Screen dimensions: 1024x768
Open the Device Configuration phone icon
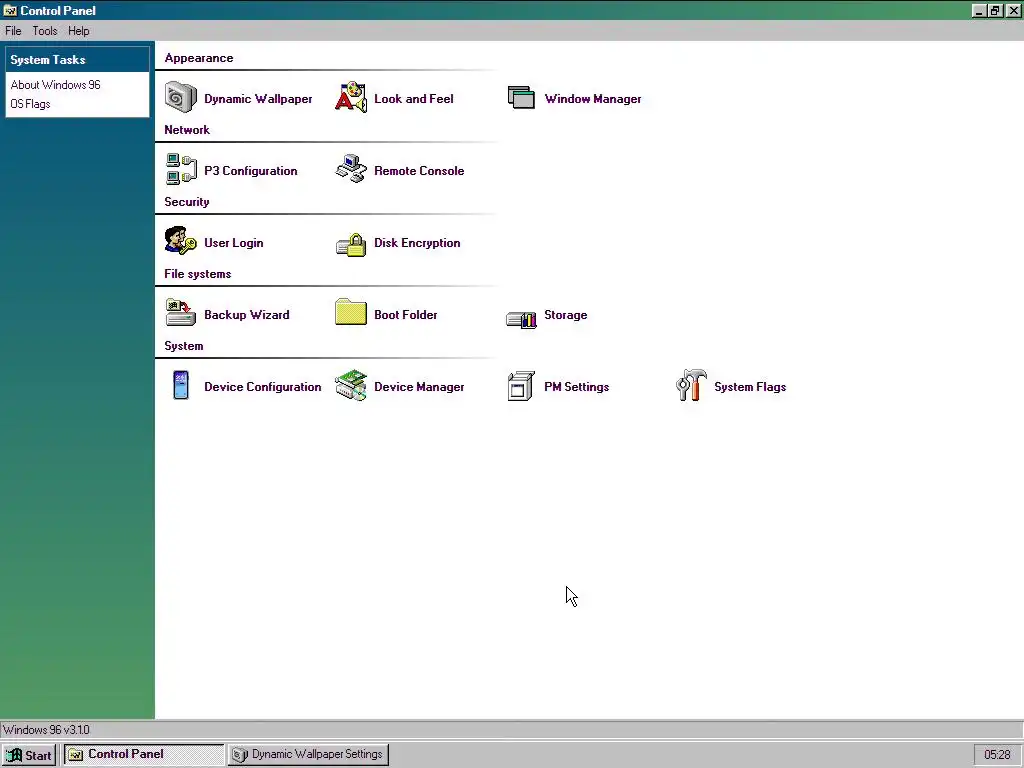pos(181,385)
